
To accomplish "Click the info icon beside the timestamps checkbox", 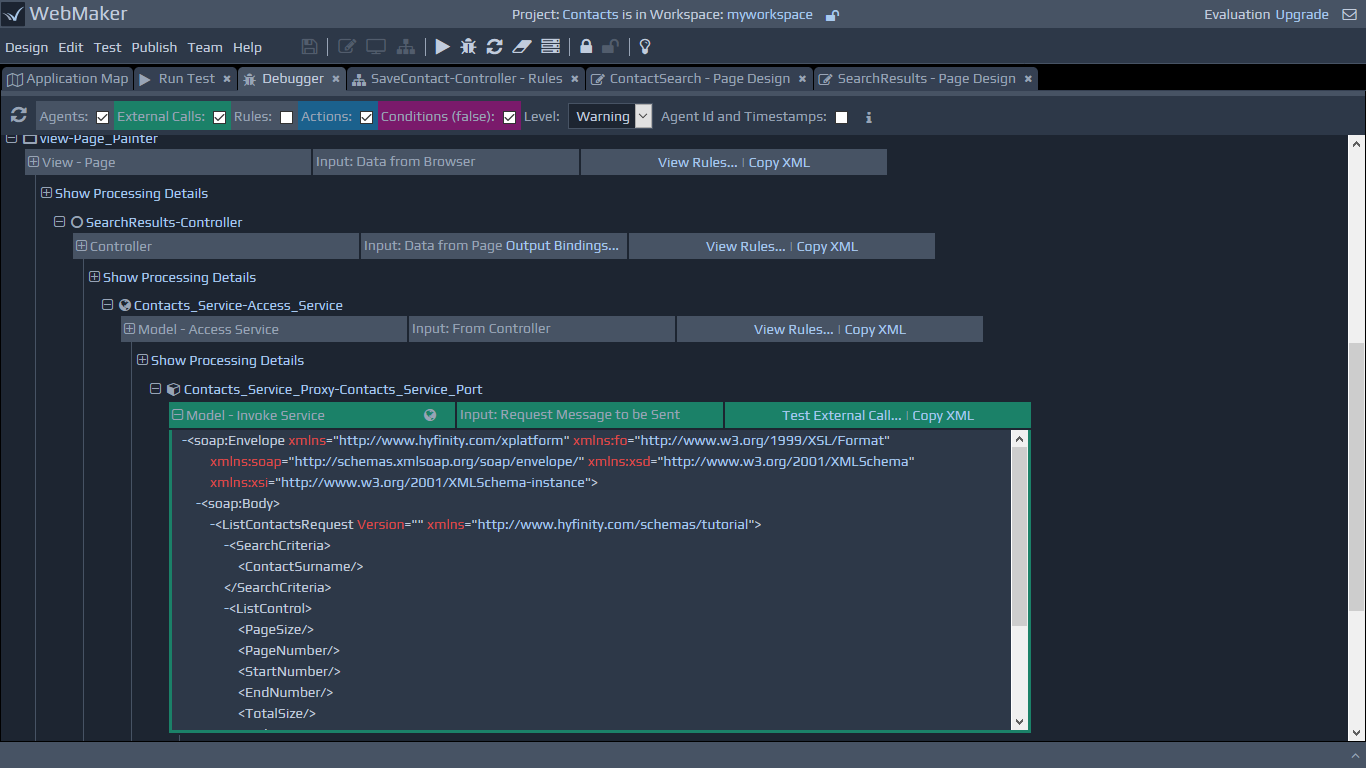I will (868, 117).
